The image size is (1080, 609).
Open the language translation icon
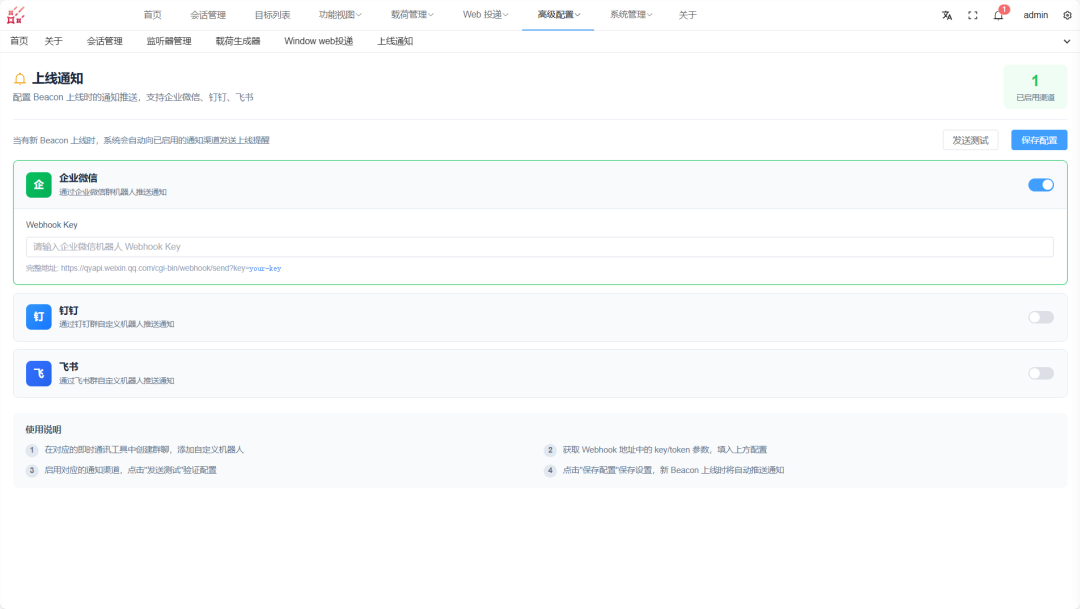click(x=947, y=15)
